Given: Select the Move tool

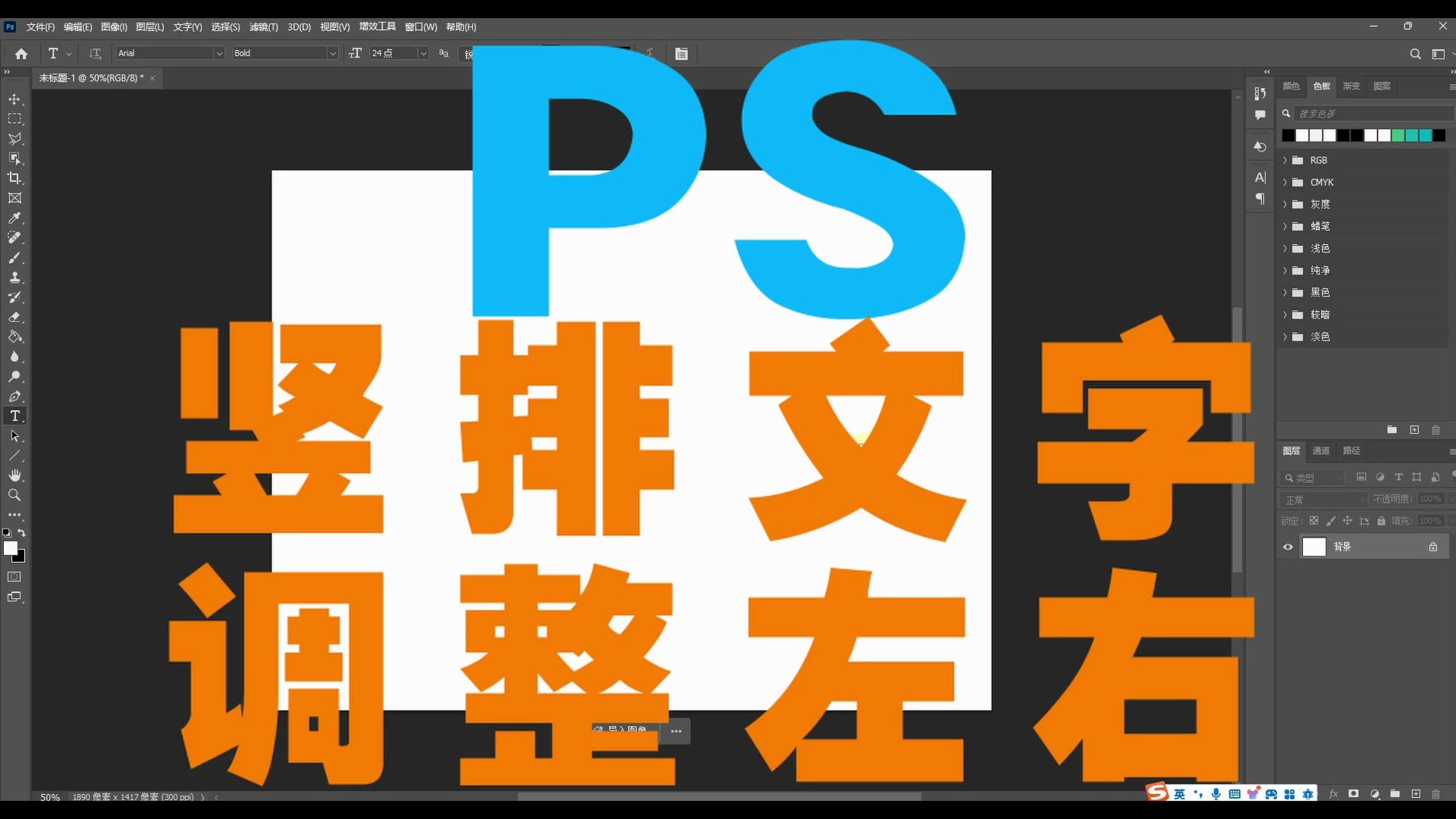Looking at the screenshot, I should [x=14, y=99].
